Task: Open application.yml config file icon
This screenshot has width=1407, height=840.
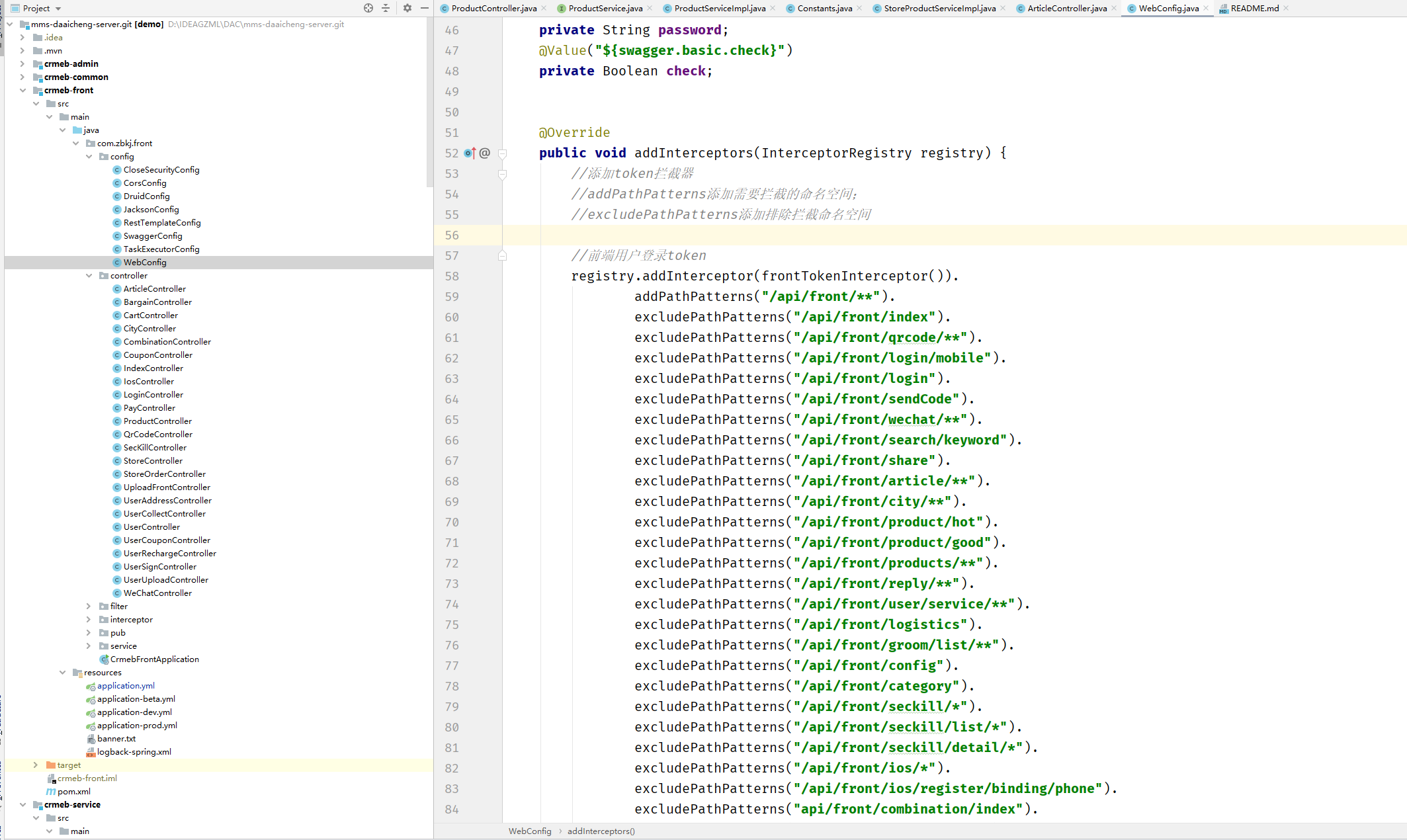Action: (x=91, y=686)
